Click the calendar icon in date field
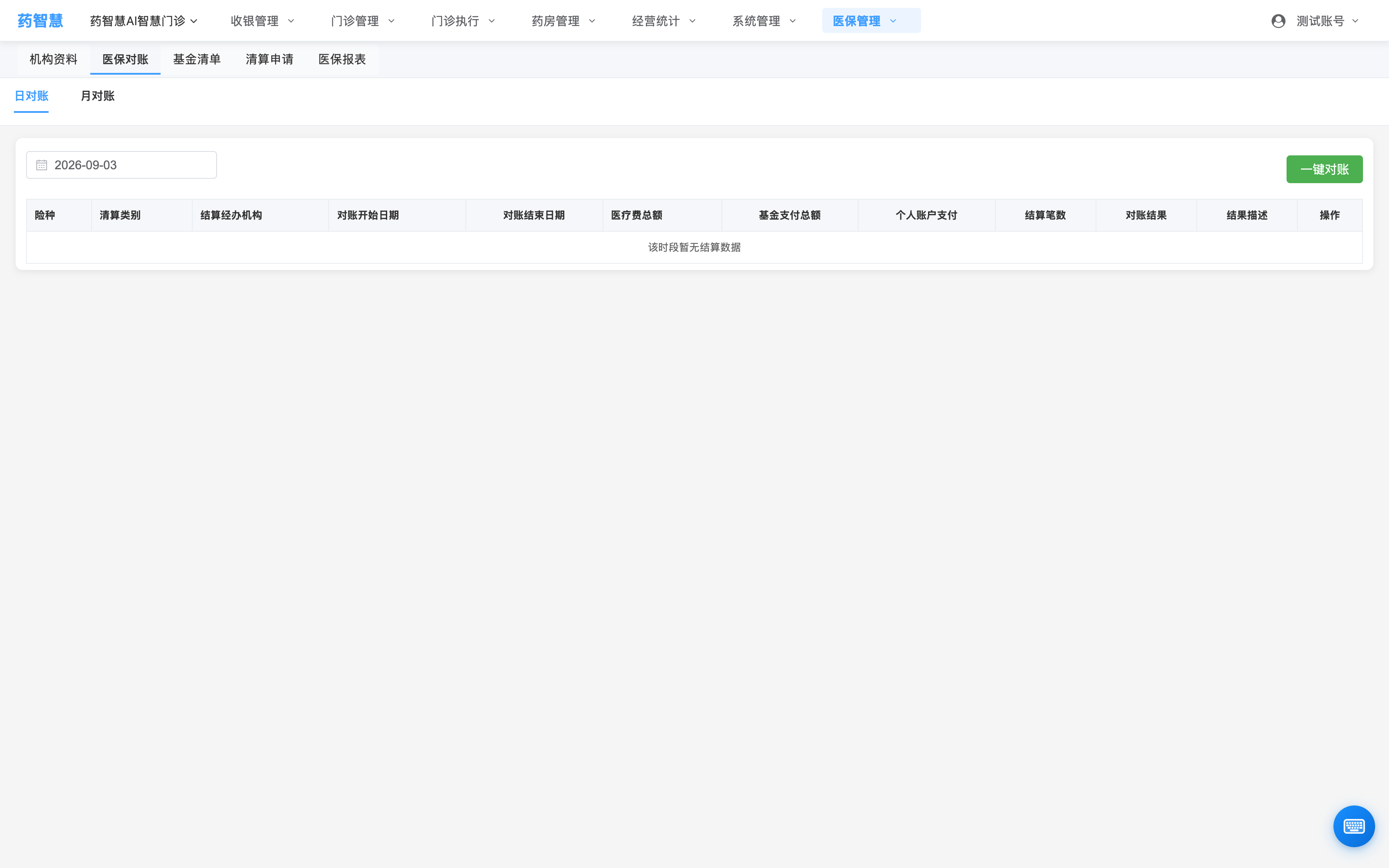The height and width of the screenshot is (868, 1389). coord(42,165)
